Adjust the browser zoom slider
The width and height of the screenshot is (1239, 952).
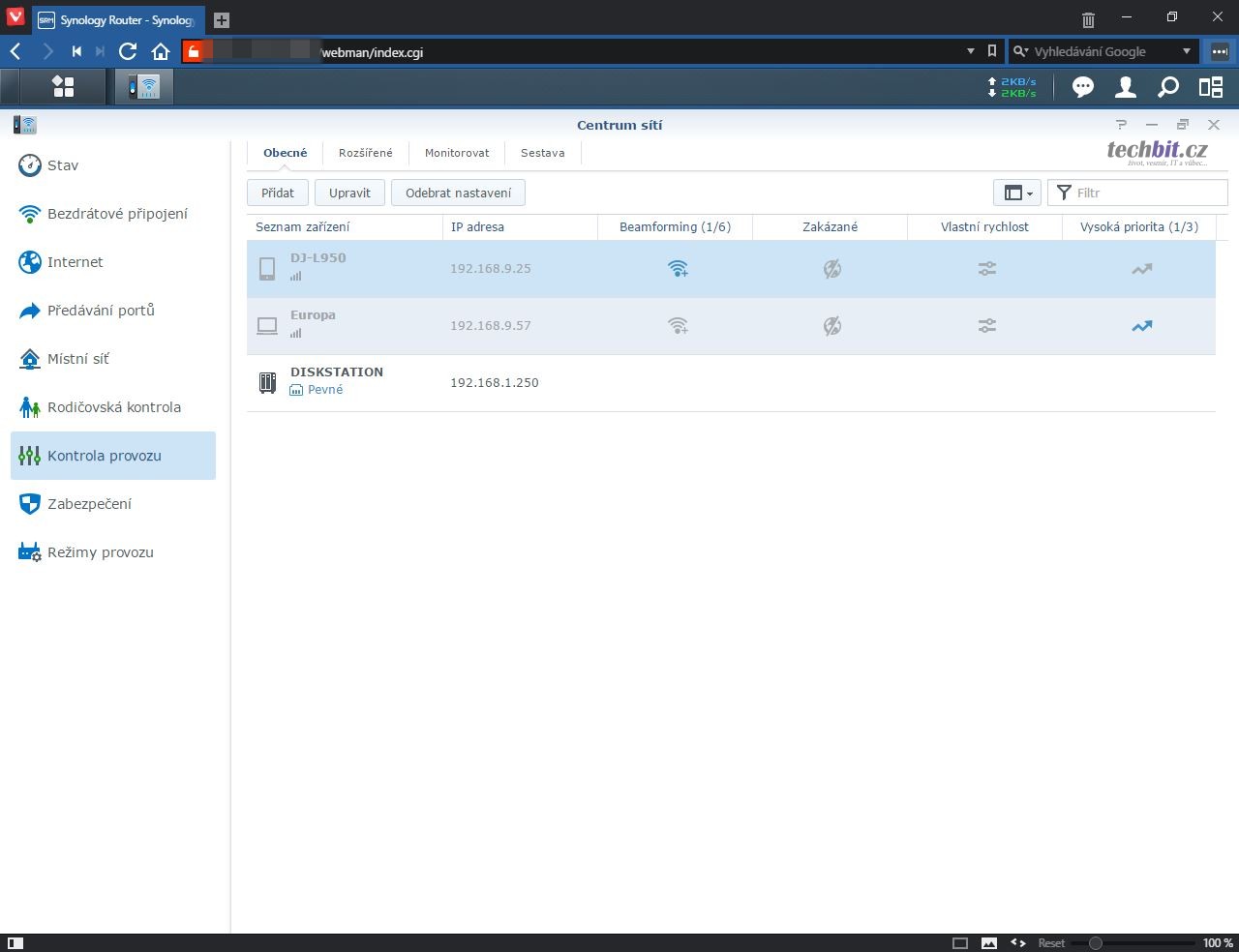tap(1096, 942)
